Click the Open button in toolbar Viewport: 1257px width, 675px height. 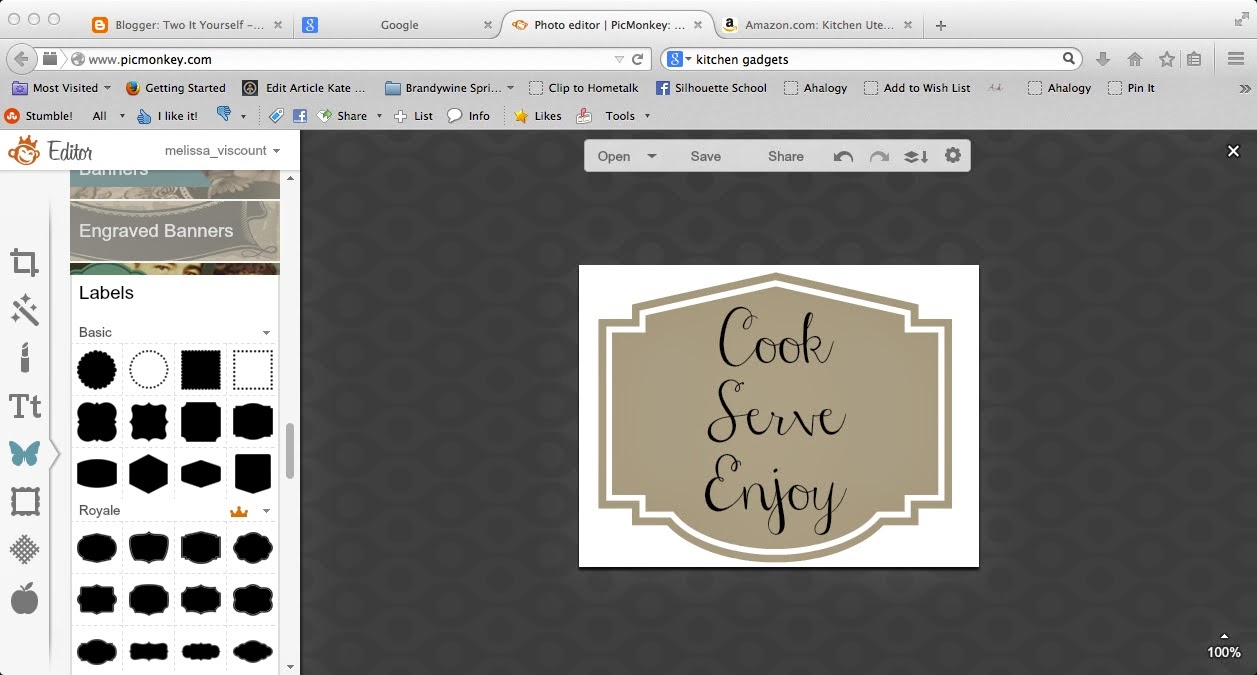(x=614, y=156)
